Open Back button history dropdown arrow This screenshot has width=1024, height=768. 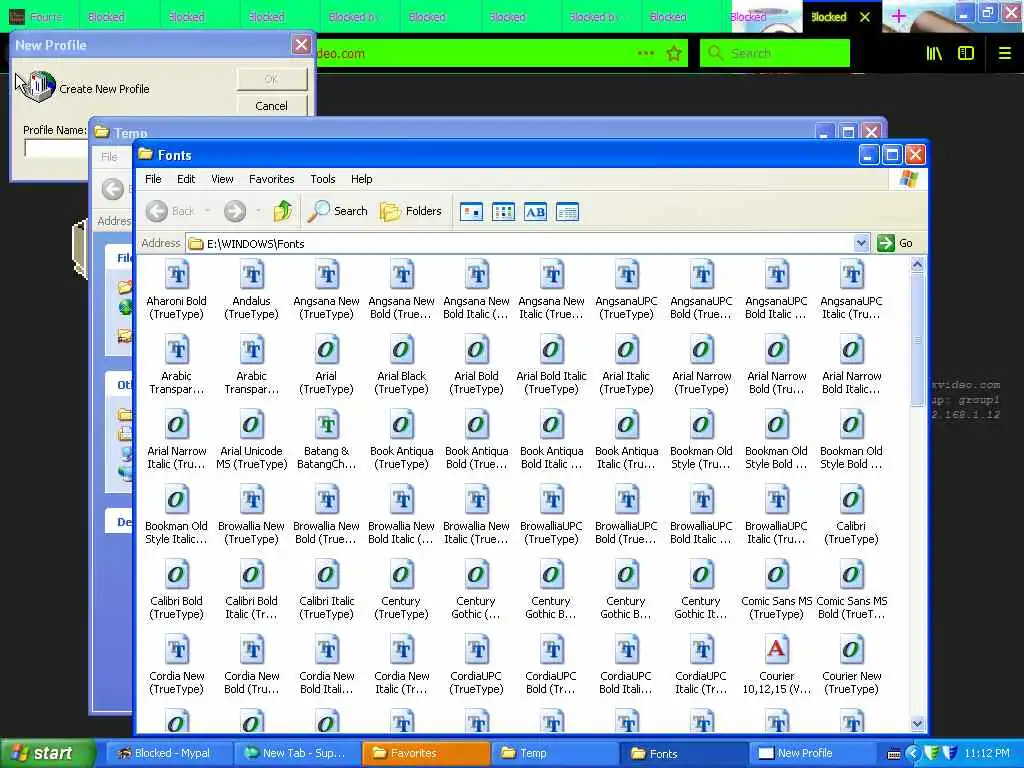tap(208, 211)
